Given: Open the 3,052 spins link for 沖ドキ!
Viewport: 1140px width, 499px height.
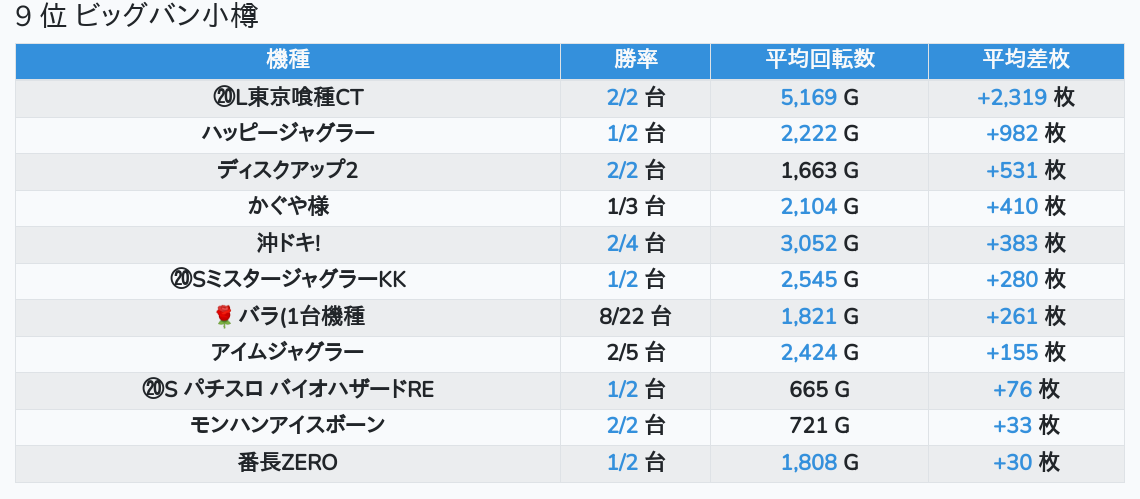Looking at the screenshot, I should (x=807, y=243).
